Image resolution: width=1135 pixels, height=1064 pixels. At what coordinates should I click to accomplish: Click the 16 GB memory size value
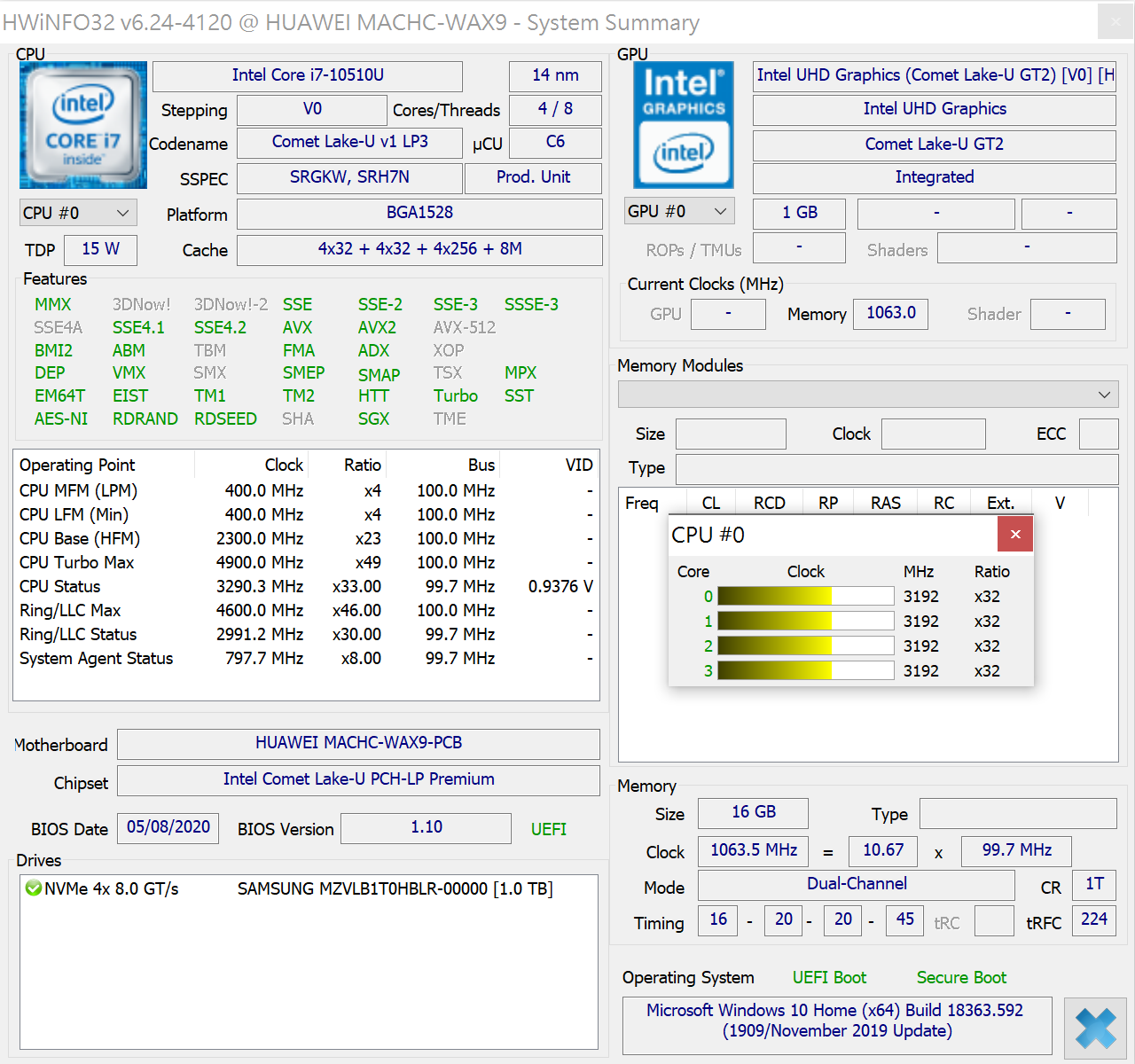[x=753, y=813]
